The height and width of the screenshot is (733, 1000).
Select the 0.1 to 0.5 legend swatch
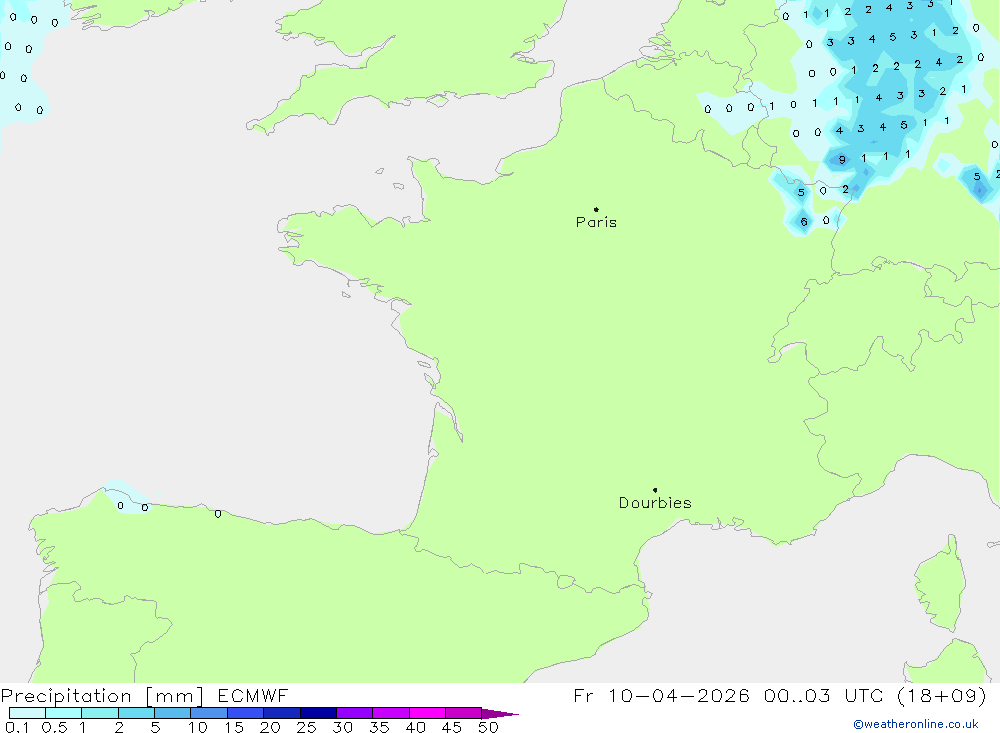pyautogui.click(x=27, y=714)
